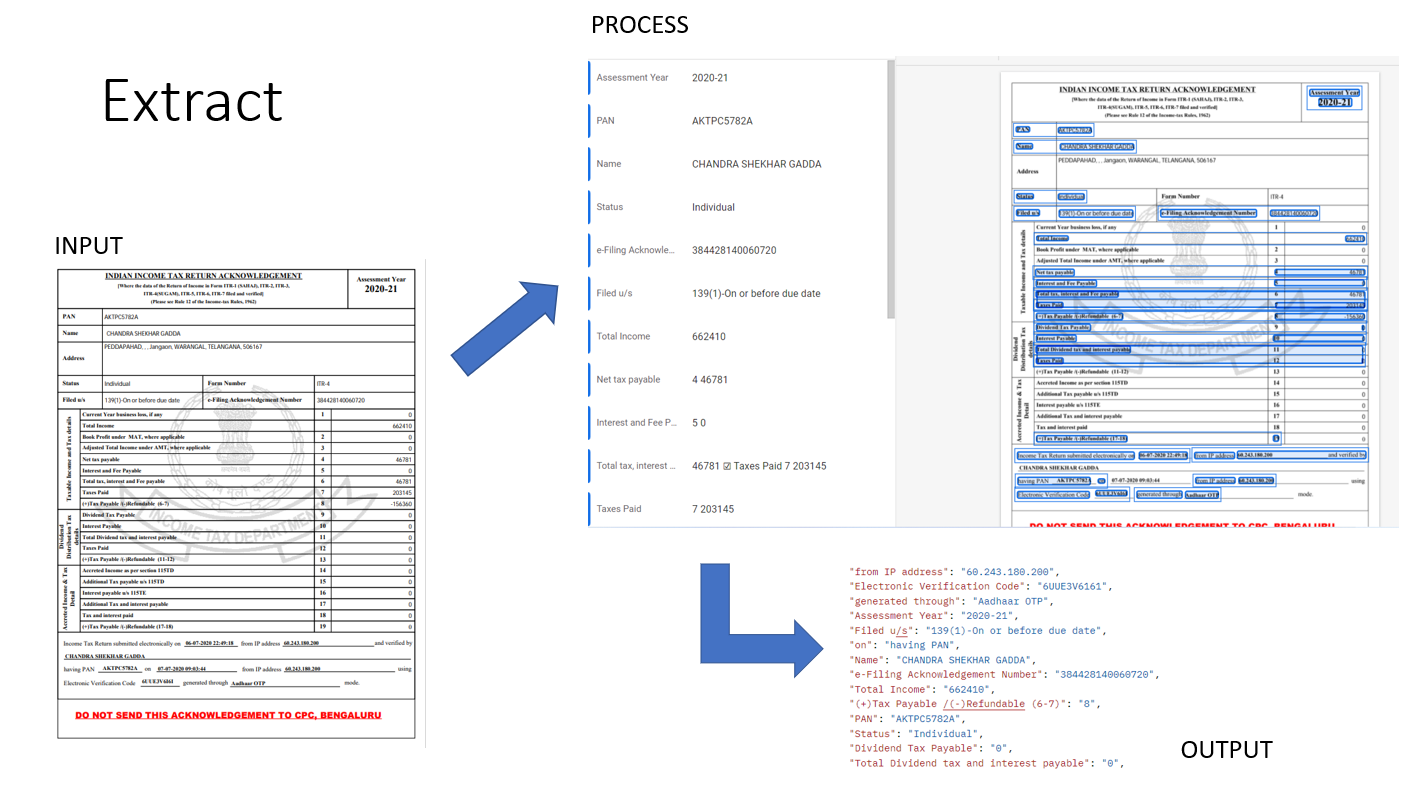Select the Name field label in the PROCESS list
Viewport: 1413px width, 787px height.
pyautogui.click(x=609, y=164)
